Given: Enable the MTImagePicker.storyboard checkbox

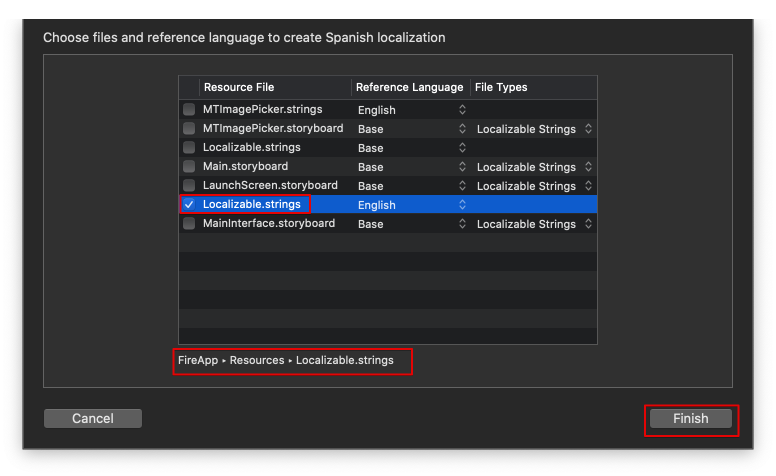Looking at the screenshot, I should [189, 128].
